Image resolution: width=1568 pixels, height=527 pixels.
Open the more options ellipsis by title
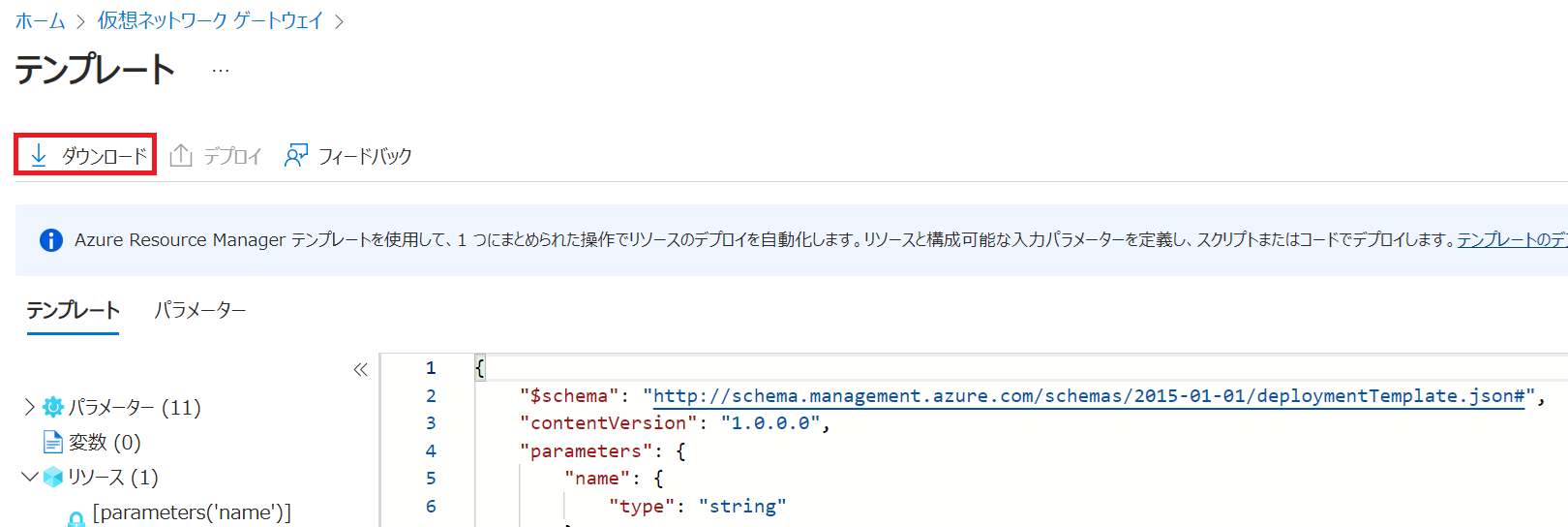[221, 71]
